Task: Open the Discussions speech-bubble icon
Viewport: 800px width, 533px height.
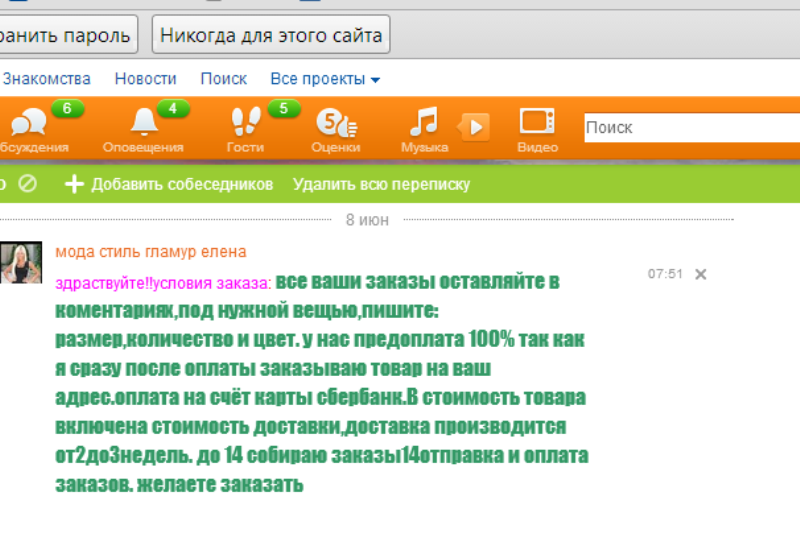Action: [28, 122]
